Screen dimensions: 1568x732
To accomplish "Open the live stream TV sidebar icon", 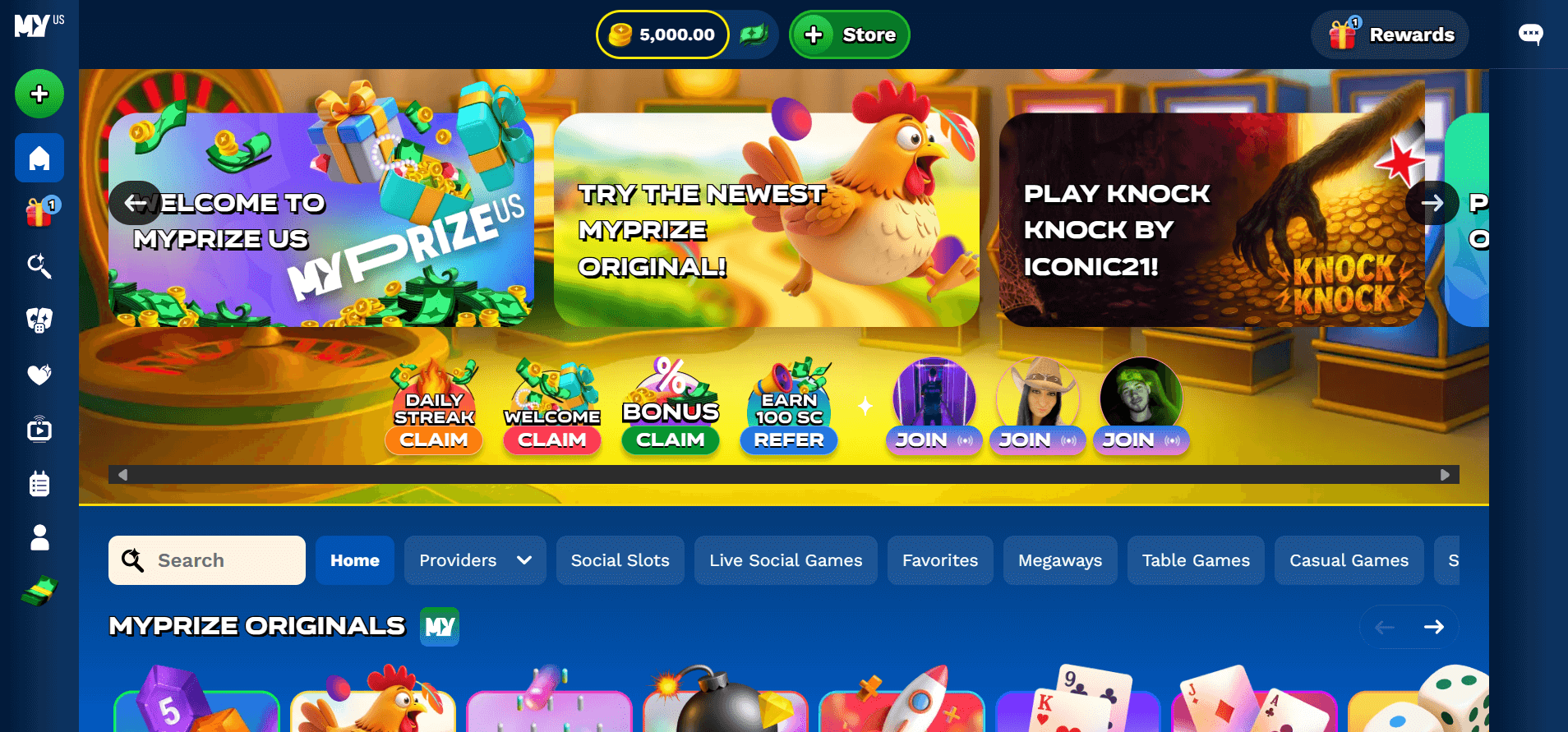I will [39, 429].
